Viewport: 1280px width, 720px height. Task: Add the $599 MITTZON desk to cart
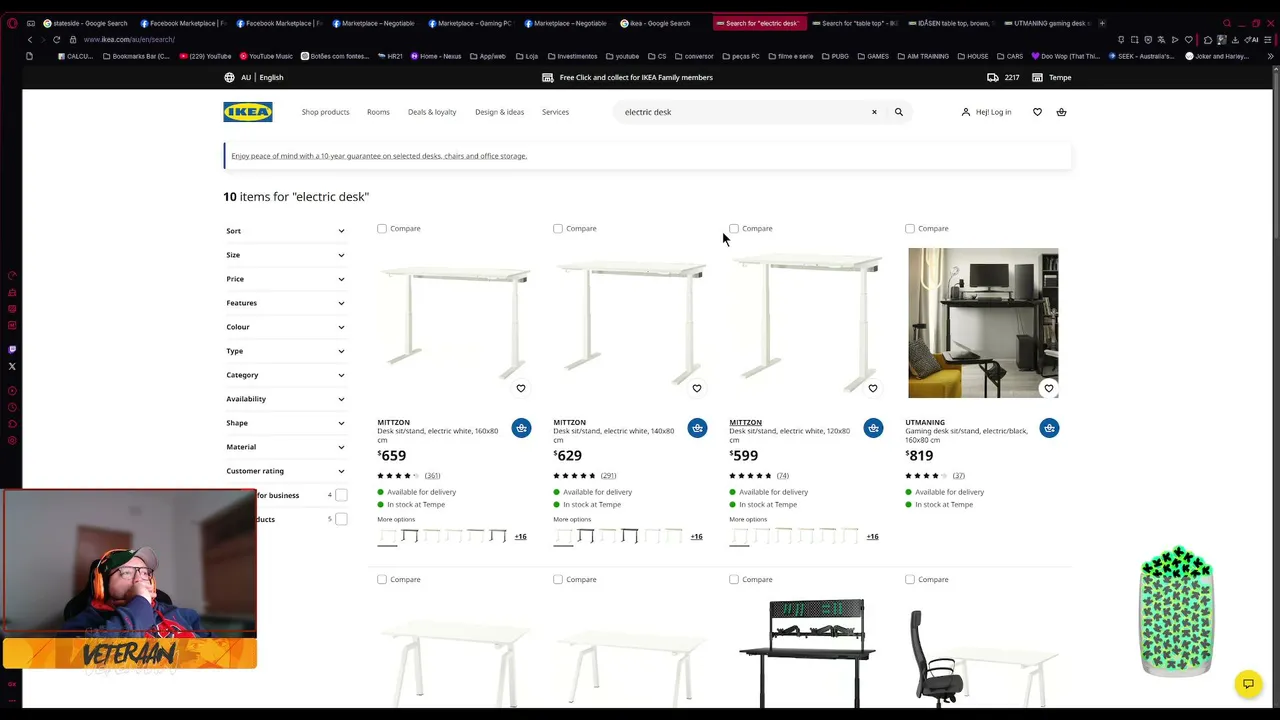(873, 428)
